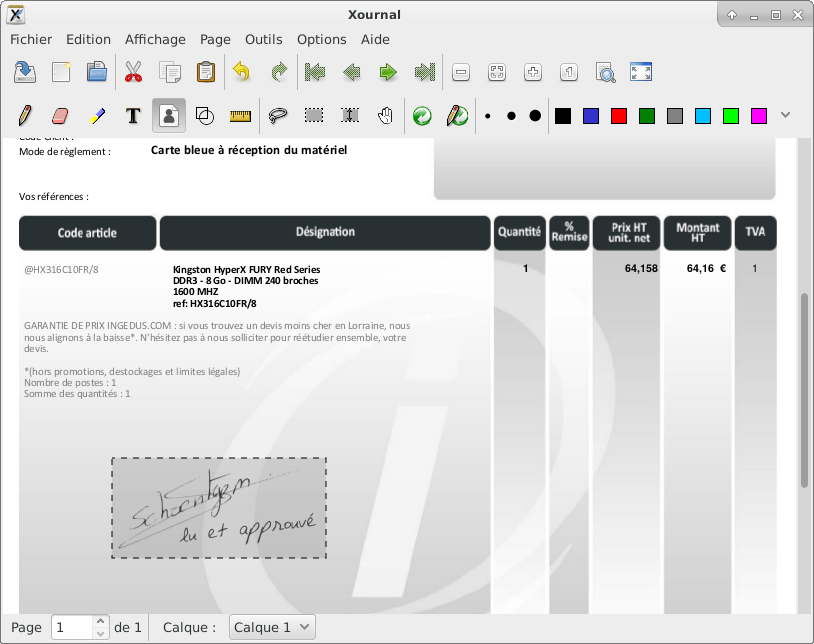Viewport: 814px width, 644px height.
Task: Cut selection with scissors icon
Action: point(133,72)
